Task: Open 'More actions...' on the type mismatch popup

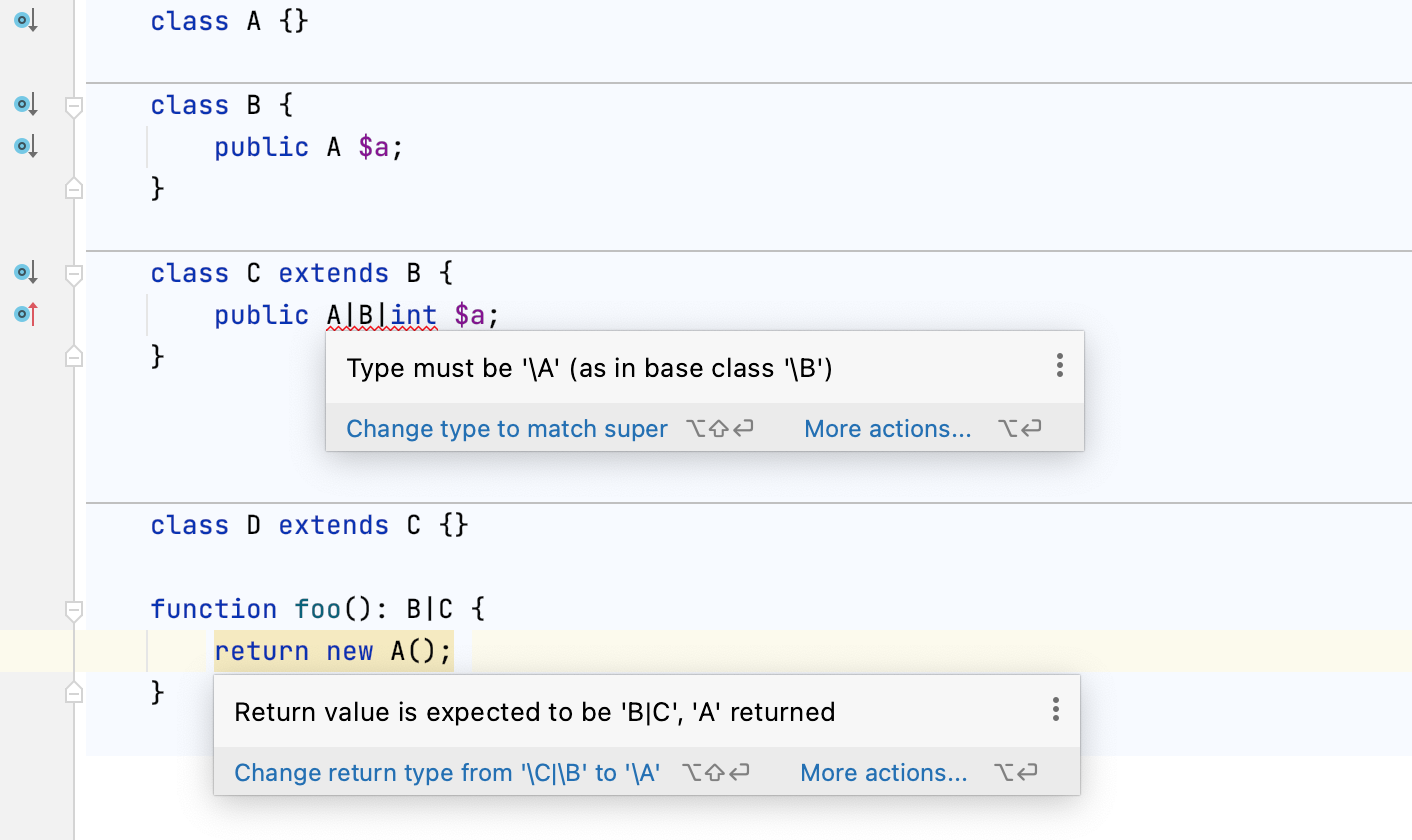Action: (886, 428)
